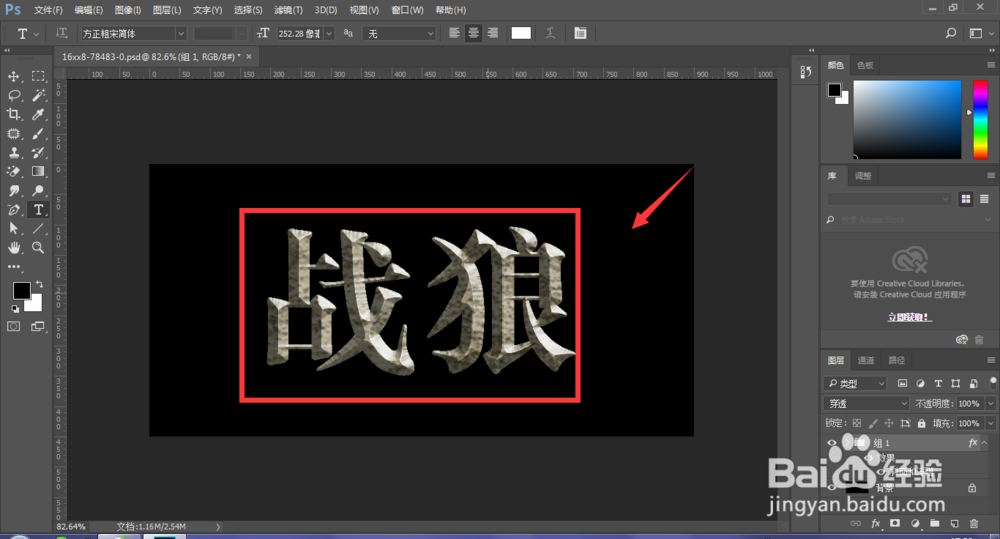The width and height of the screenshot is (1000, 539).
Task: Toggle text orientation in options bar
Action: coord(61,33)
